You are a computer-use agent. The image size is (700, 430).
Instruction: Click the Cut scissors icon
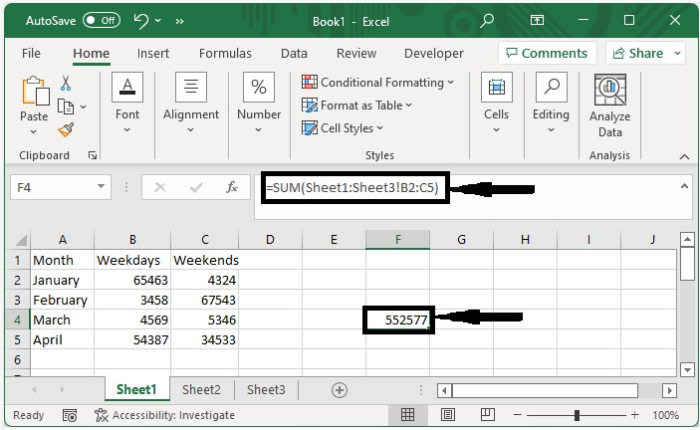coord(66,83)
